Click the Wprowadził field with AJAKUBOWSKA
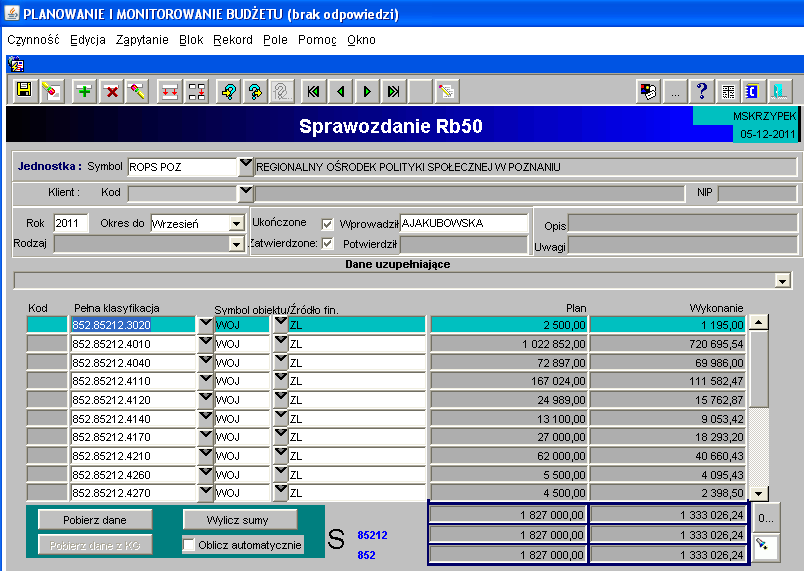The width and height of the screenshot is (804, 571). pos(464,223)
